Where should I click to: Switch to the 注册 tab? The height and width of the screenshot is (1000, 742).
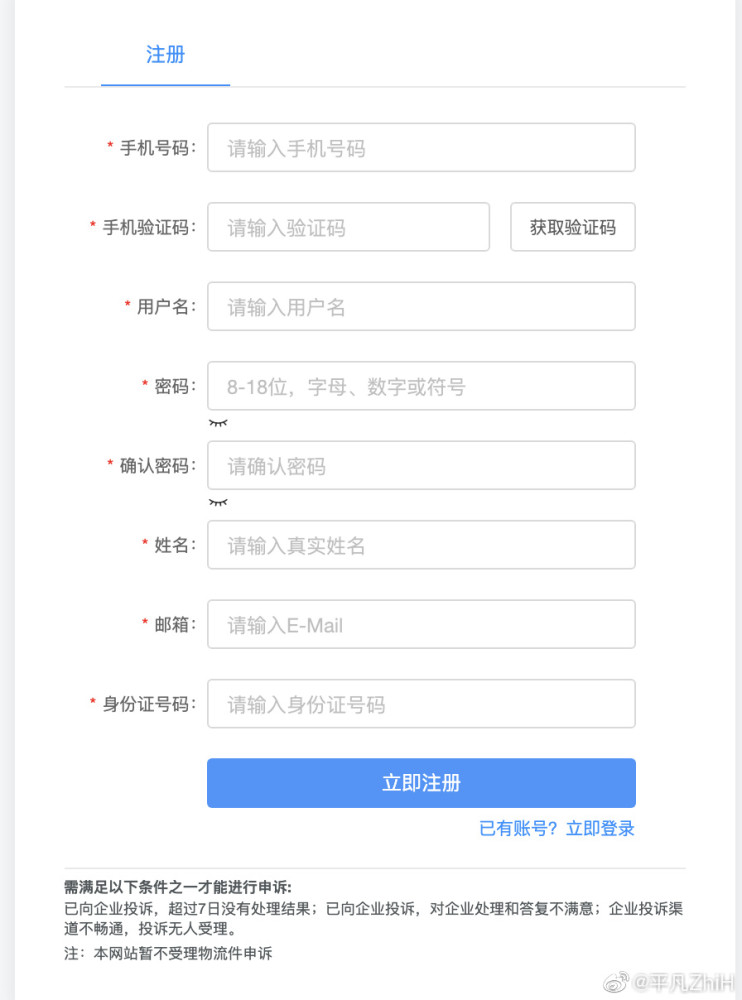coord(165,55)
